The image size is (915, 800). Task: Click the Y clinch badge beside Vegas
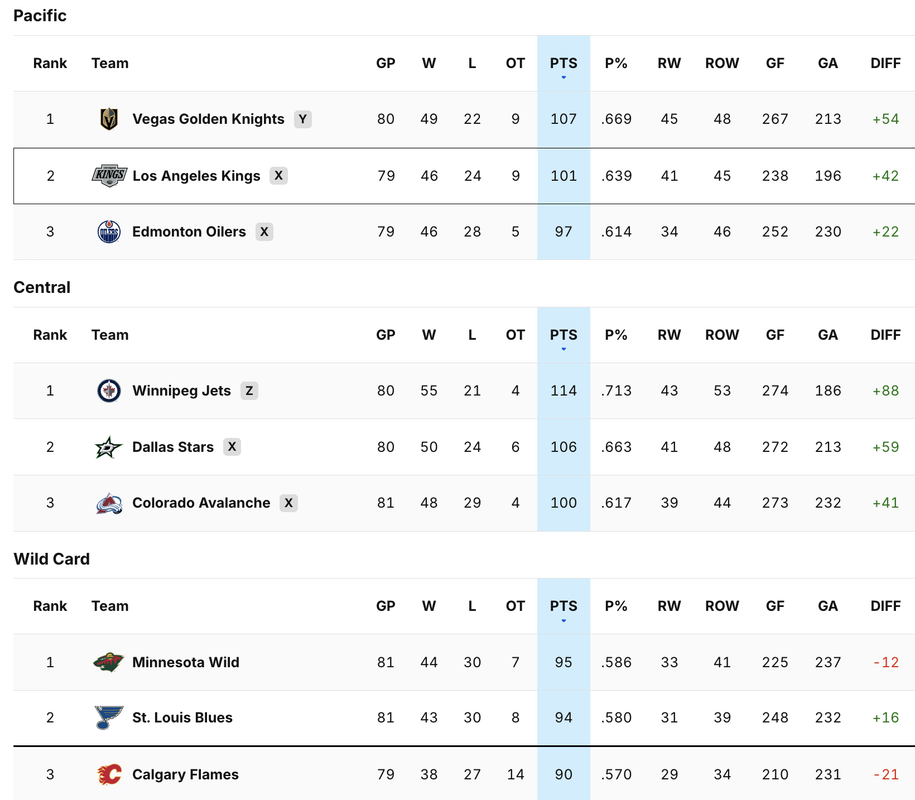302,119
